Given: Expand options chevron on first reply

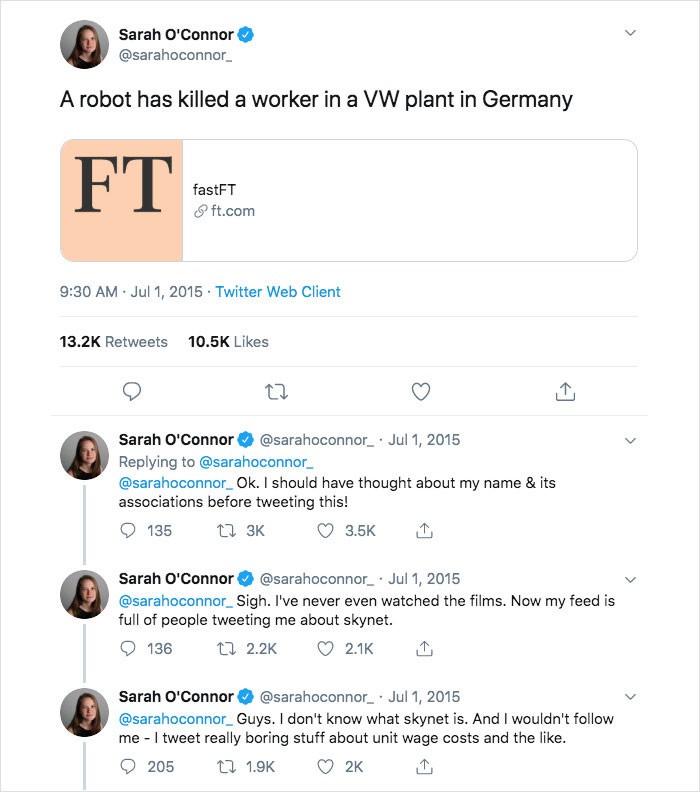Looking at the screenshot, I should (630, 440).
